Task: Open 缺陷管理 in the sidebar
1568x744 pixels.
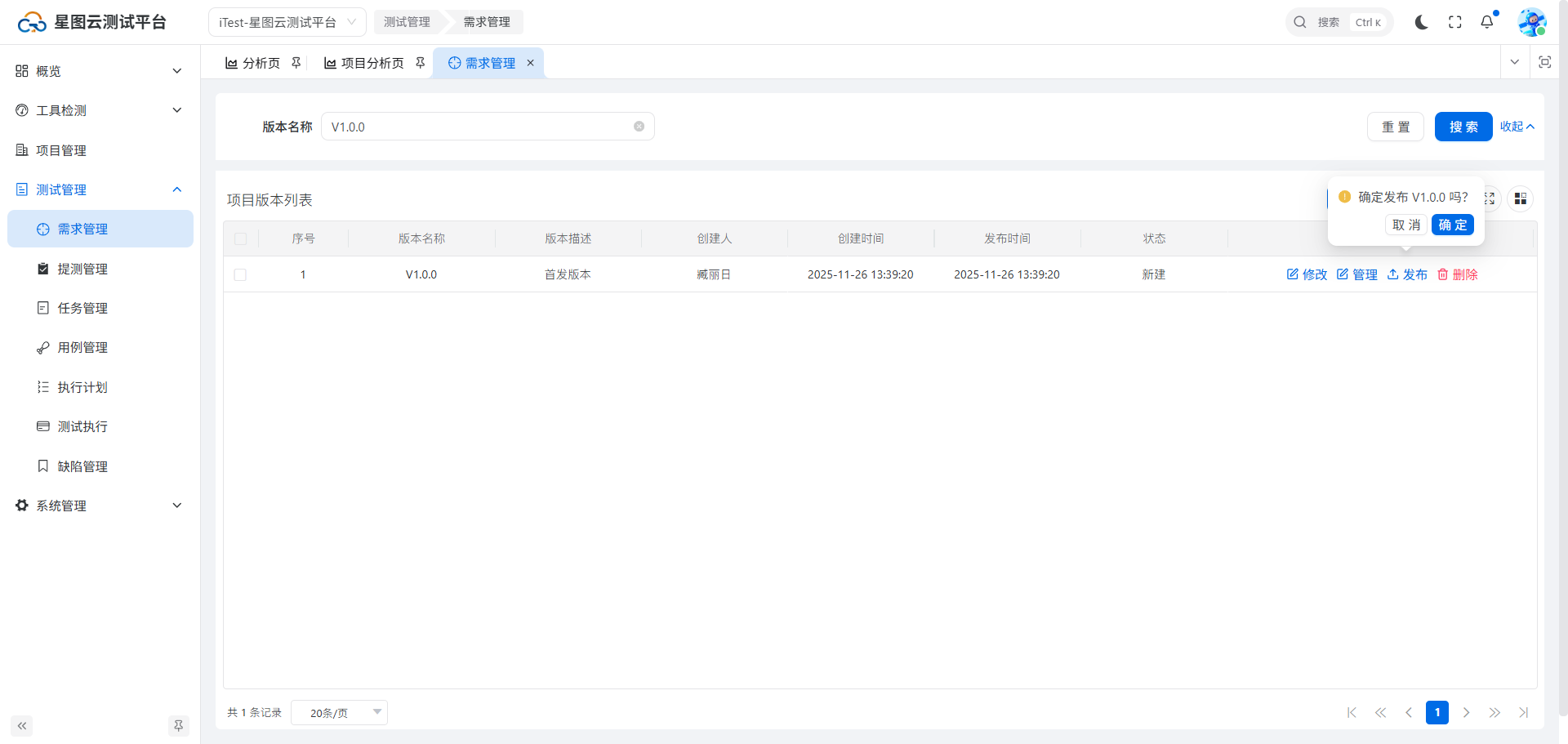Action: (x=82, y=466)
